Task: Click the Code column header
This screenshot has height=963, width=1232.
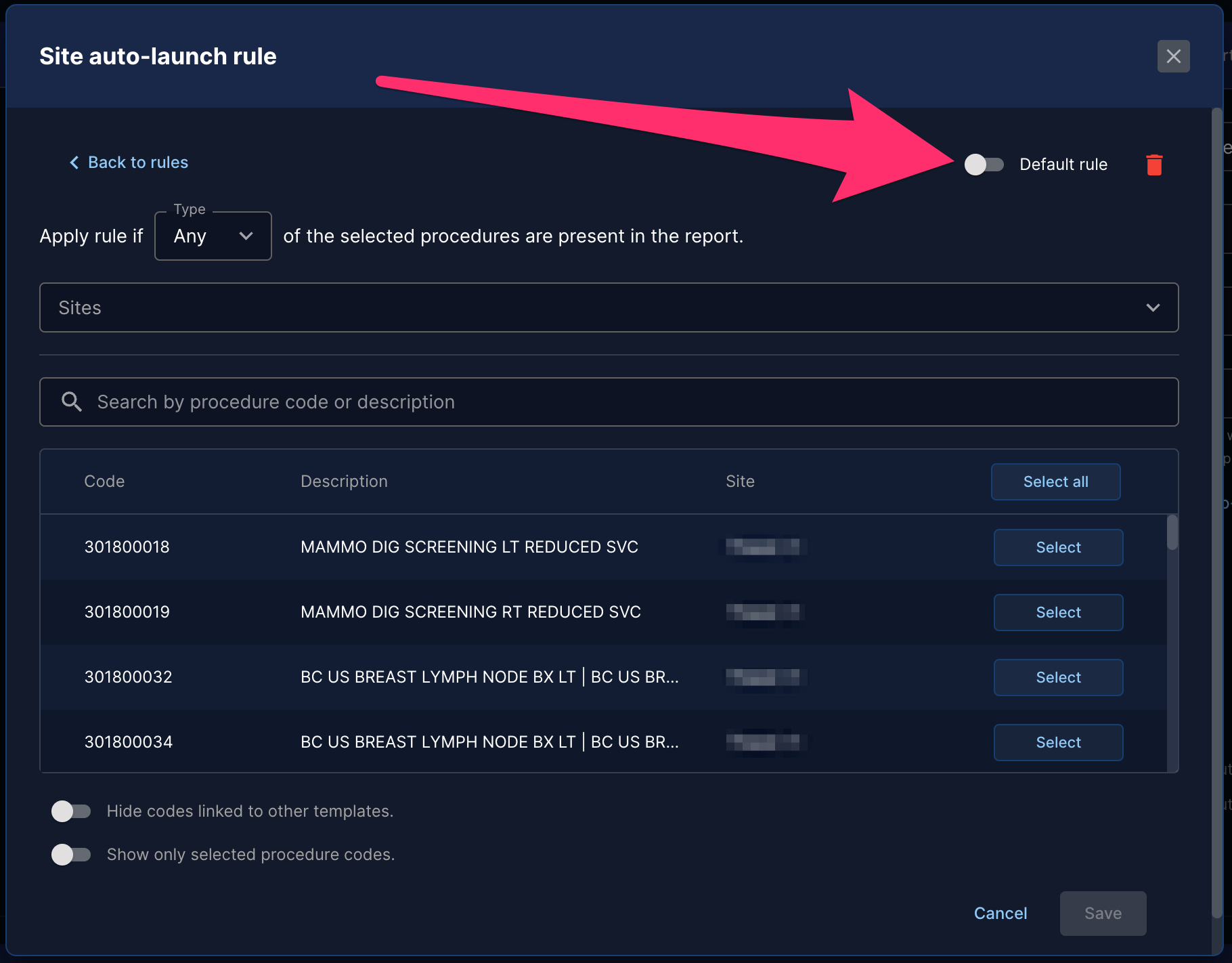Action: [104, 481]
